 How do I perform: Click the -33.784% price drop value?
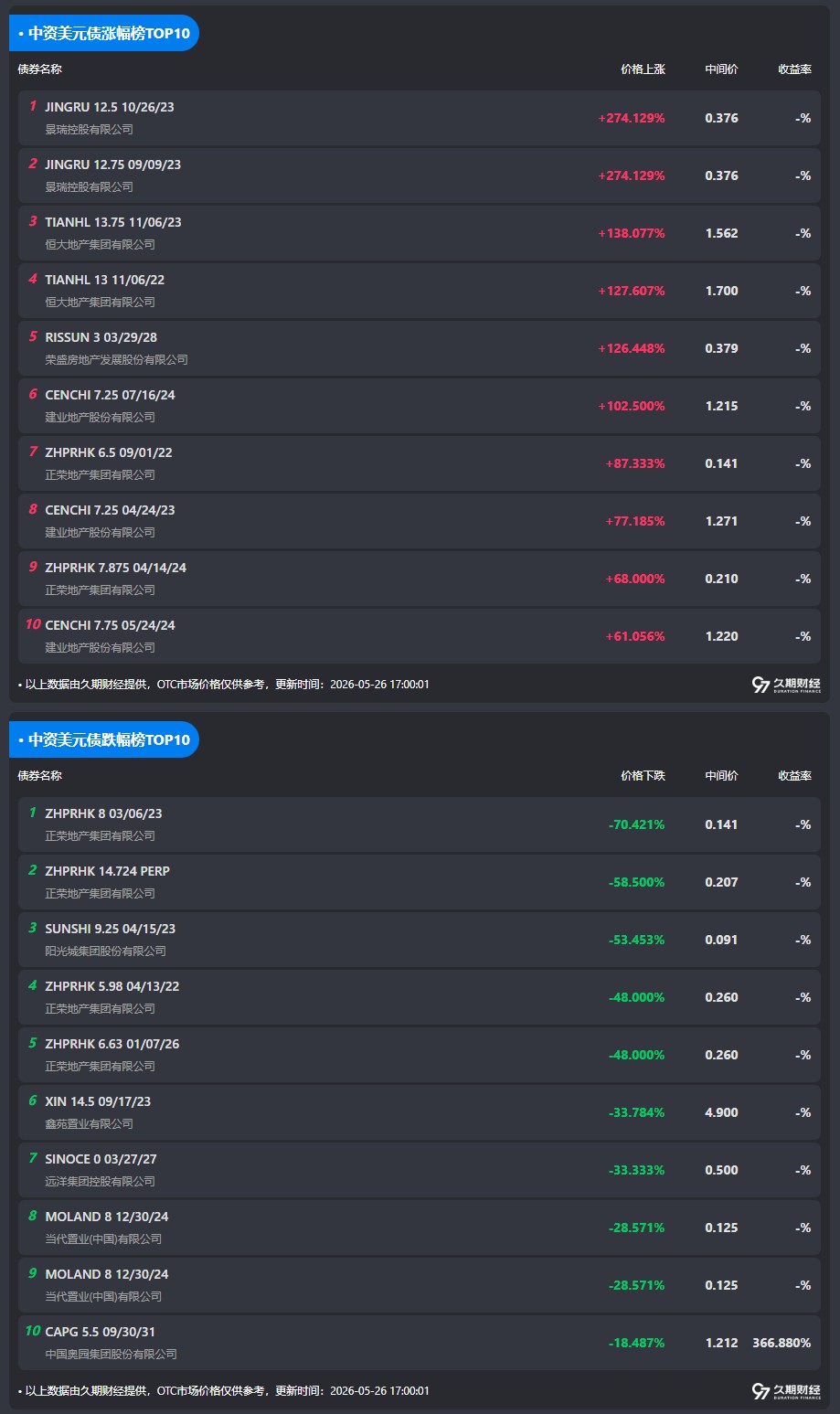(637, 1112)
